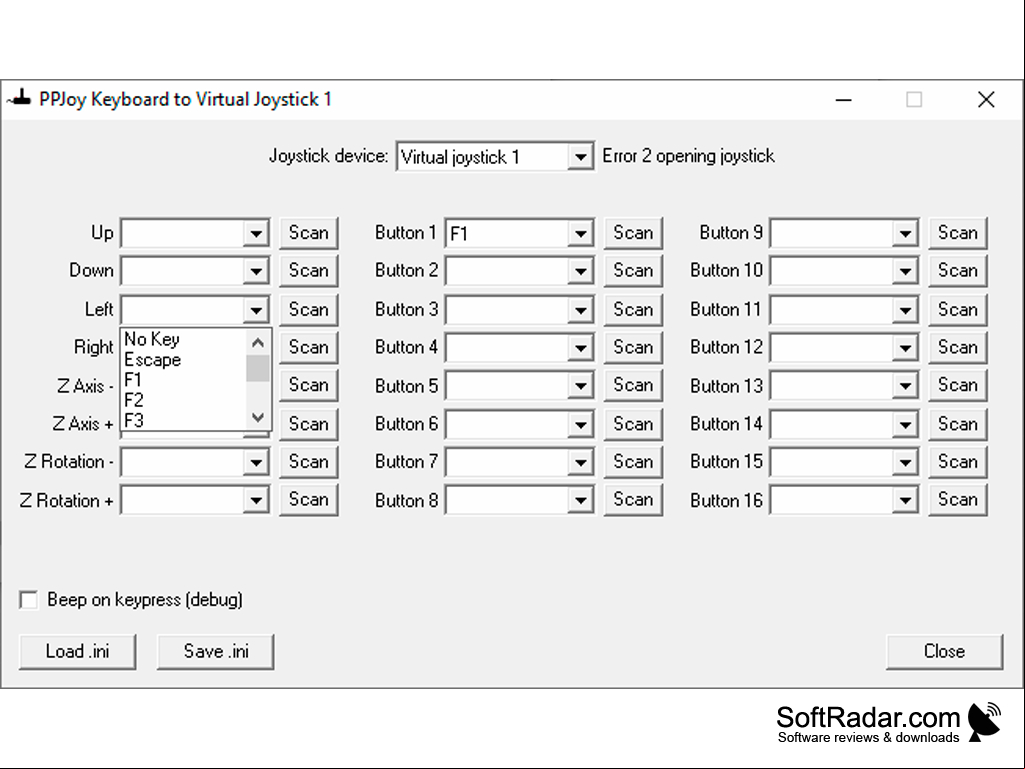Scan a key for Z Rotation -

point(309,462)
